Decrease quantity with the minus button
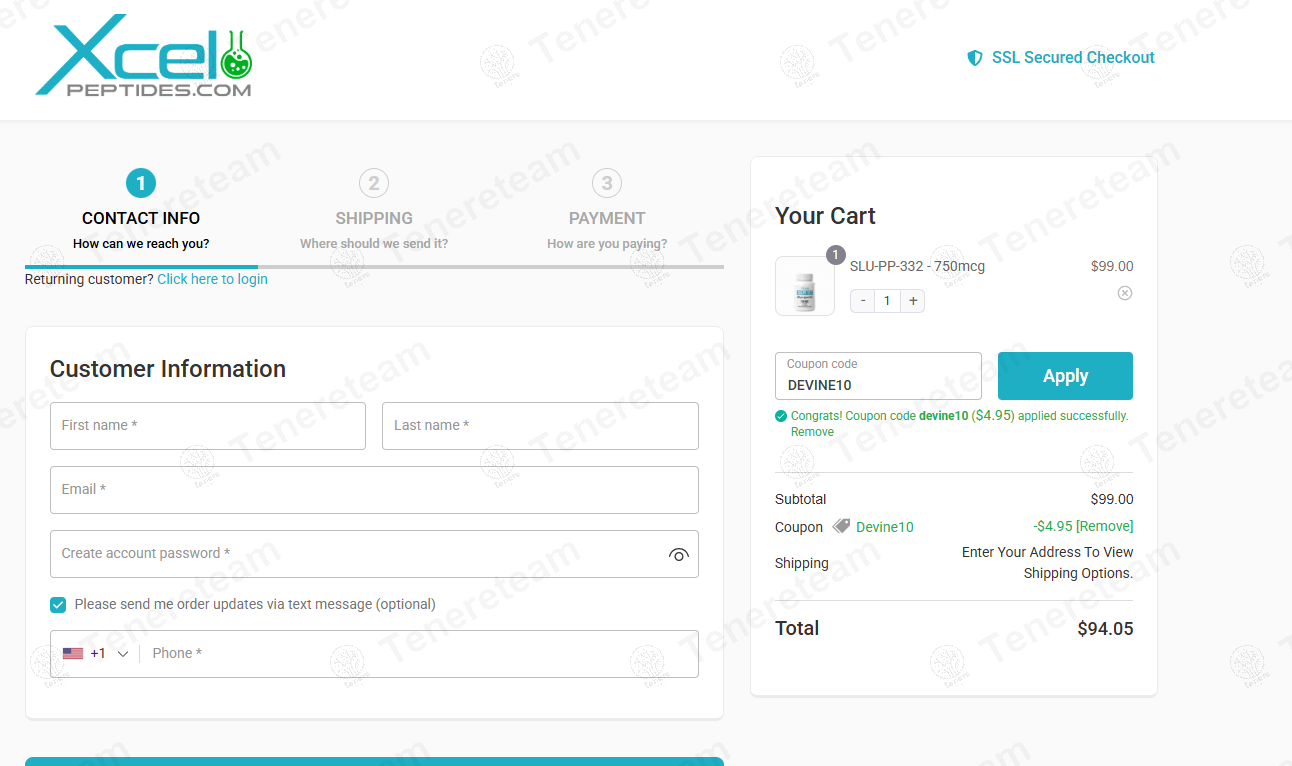The height and width of the screenshot is (766, 1292). (863, 301)
